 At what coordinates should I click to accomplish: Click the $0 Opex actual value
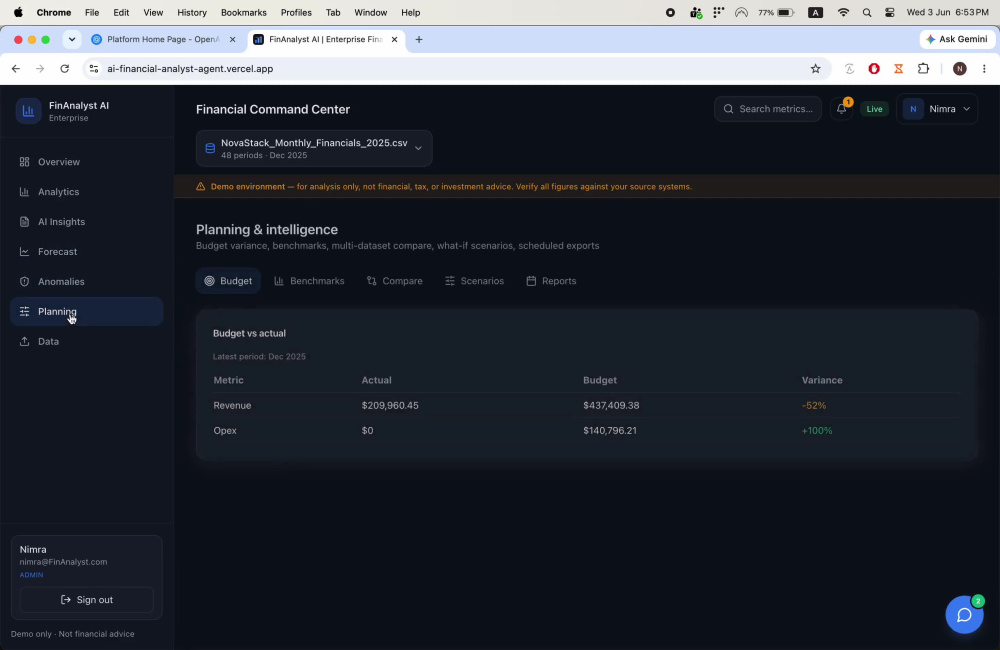(367, 431)
